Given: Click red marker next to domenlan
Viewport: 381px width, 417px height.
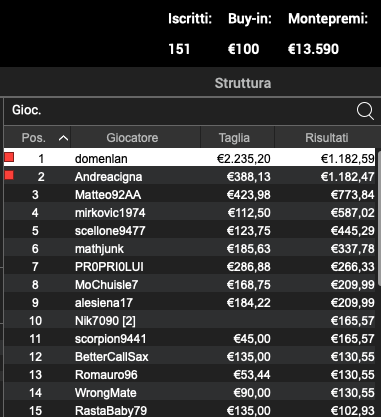Looking at the screenshot, I should coord(9,157).
